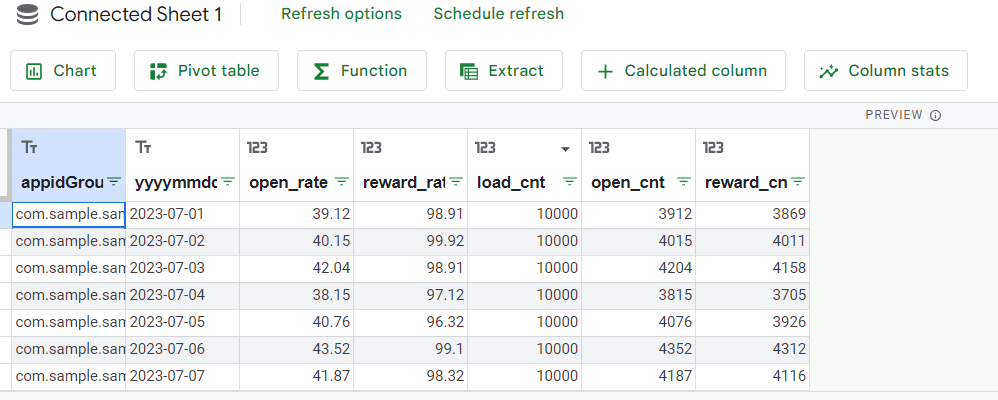Select the appidGroup column header
Screen dimensions: 998x400
69,165
